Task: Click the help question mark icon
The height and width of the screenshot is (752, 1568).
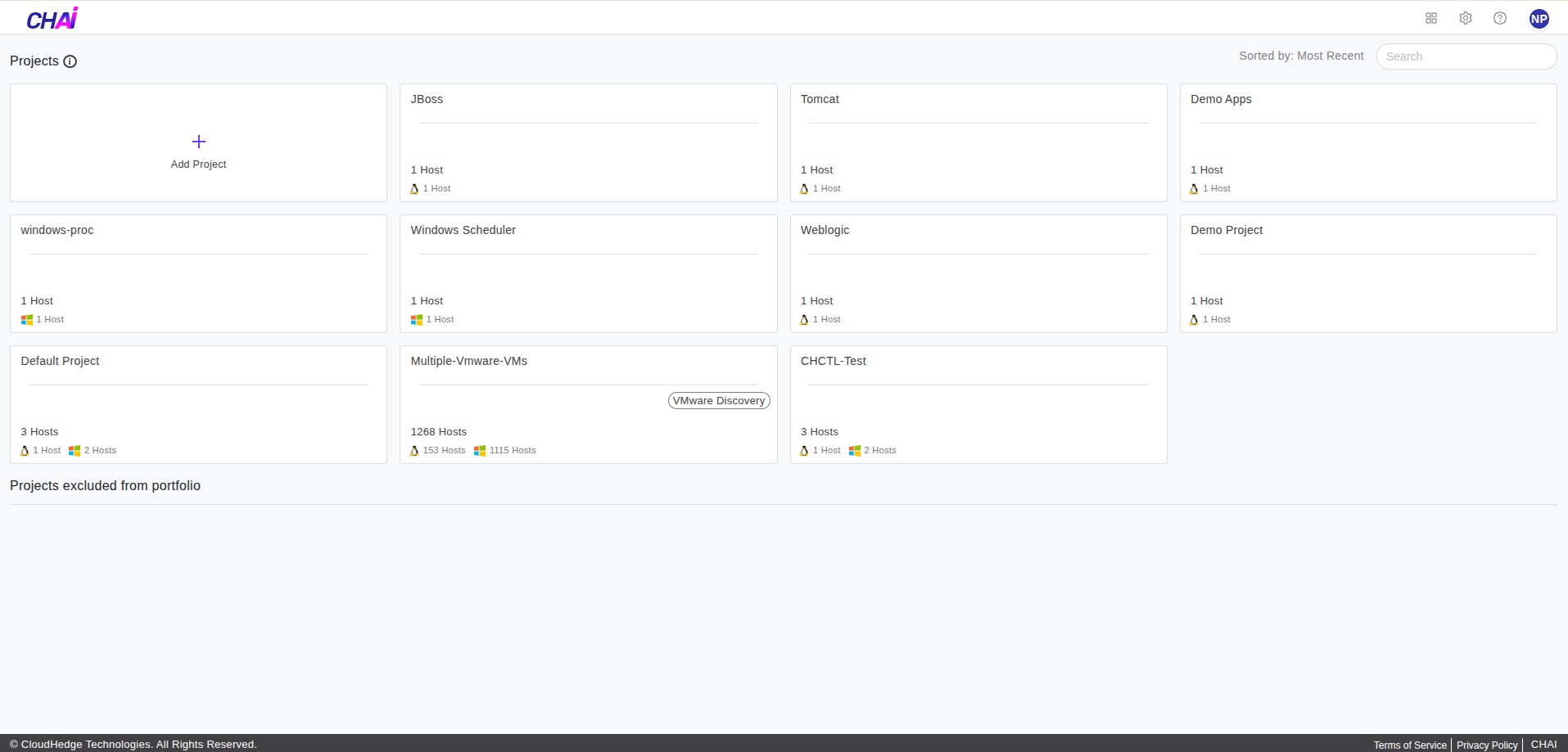Action: pyautogui.click(x=1500, y=17)
